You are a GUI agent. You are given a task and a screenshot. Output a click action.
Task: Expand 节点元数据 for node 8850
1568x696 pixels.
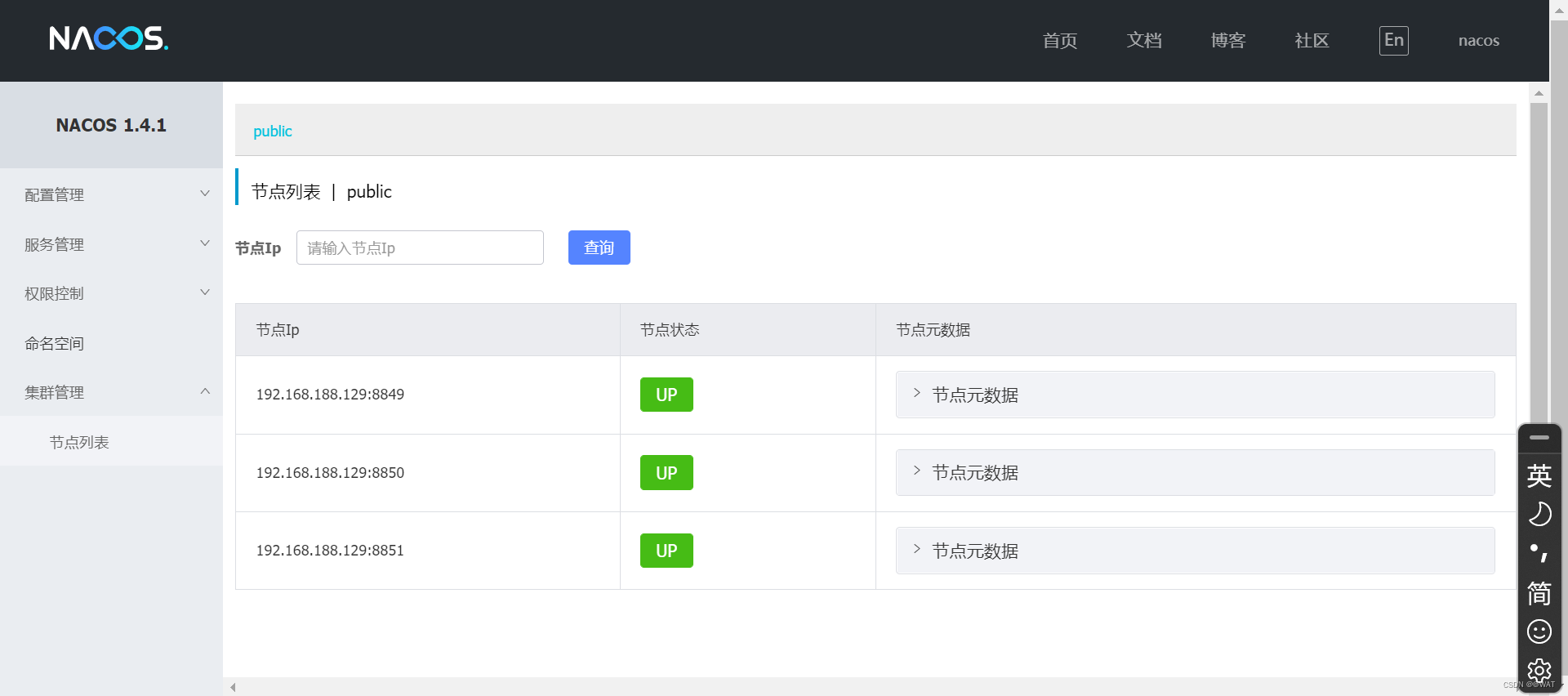point(1196,472)
